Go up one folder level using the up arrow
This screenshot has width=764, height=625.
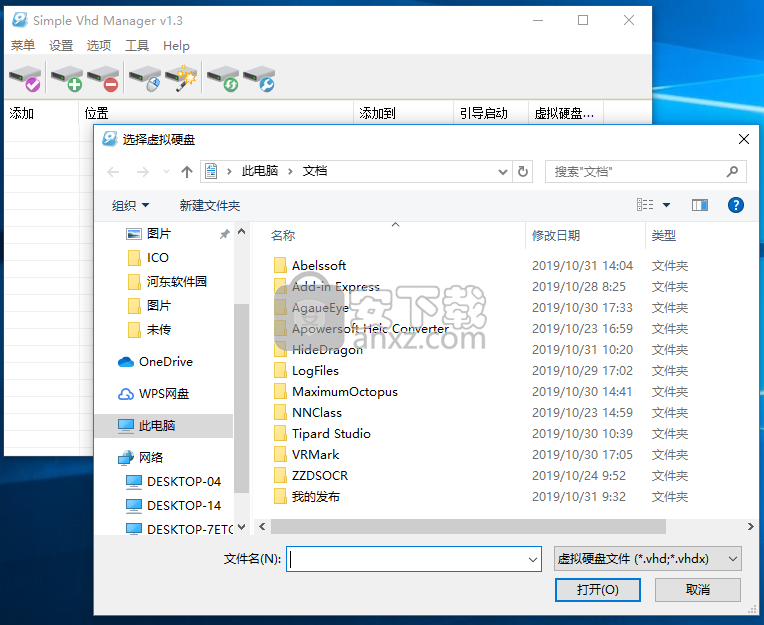click(187, 171)
